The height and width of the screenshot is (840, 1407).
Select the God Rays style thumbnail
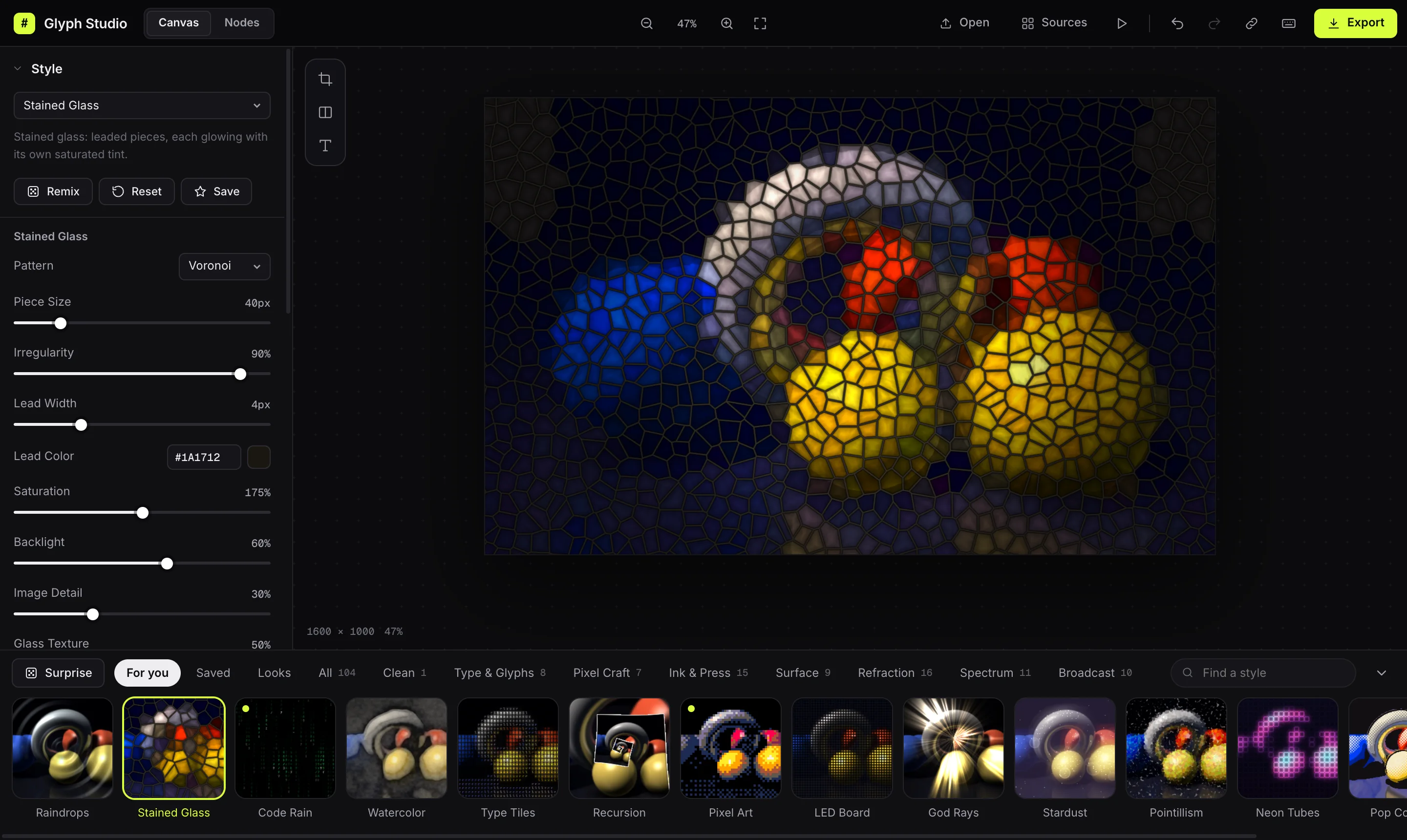(954, 748)
